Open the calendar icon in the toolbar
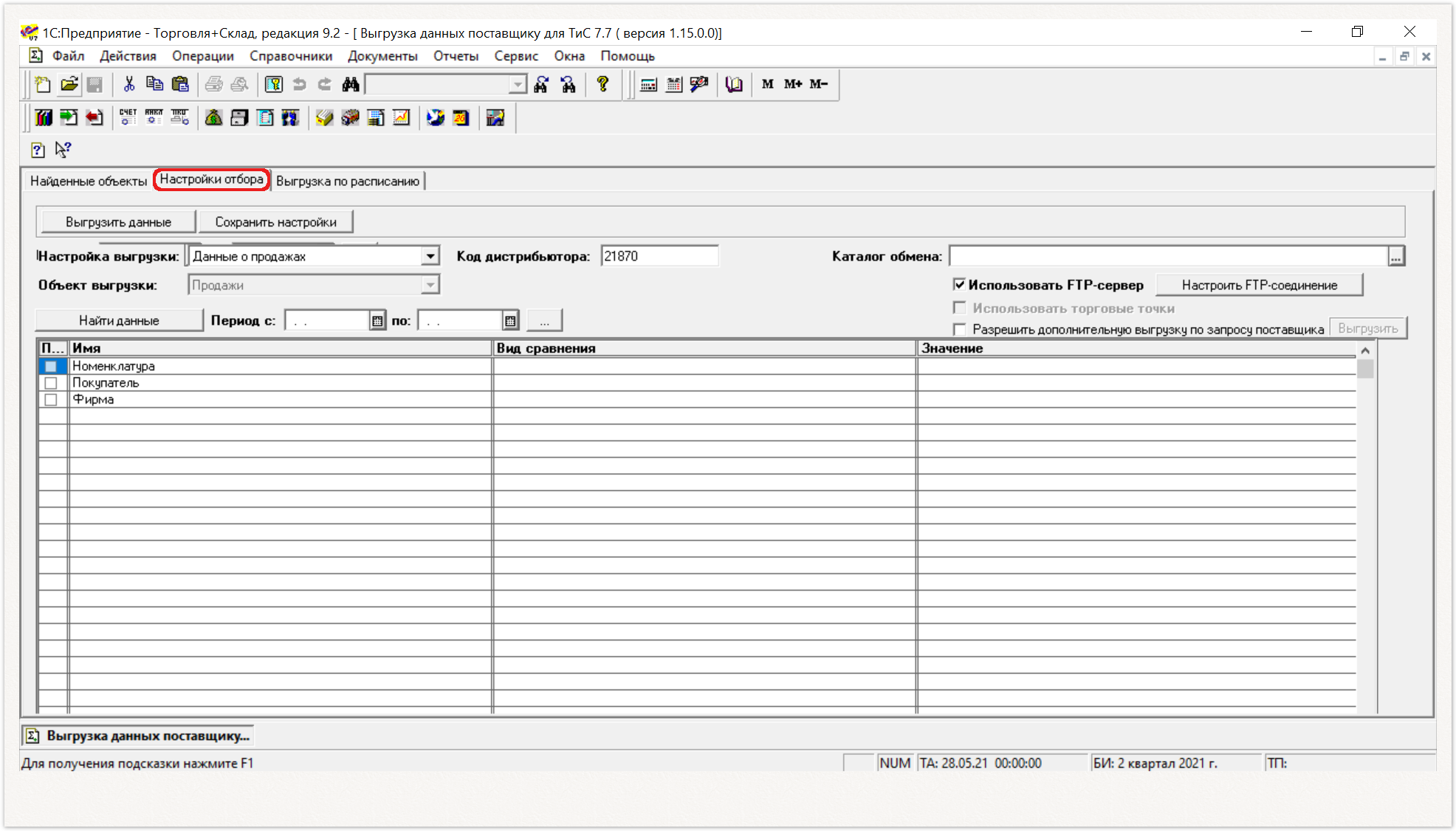The height and width of the screenshot is (831, 1456). pos(673,84)
